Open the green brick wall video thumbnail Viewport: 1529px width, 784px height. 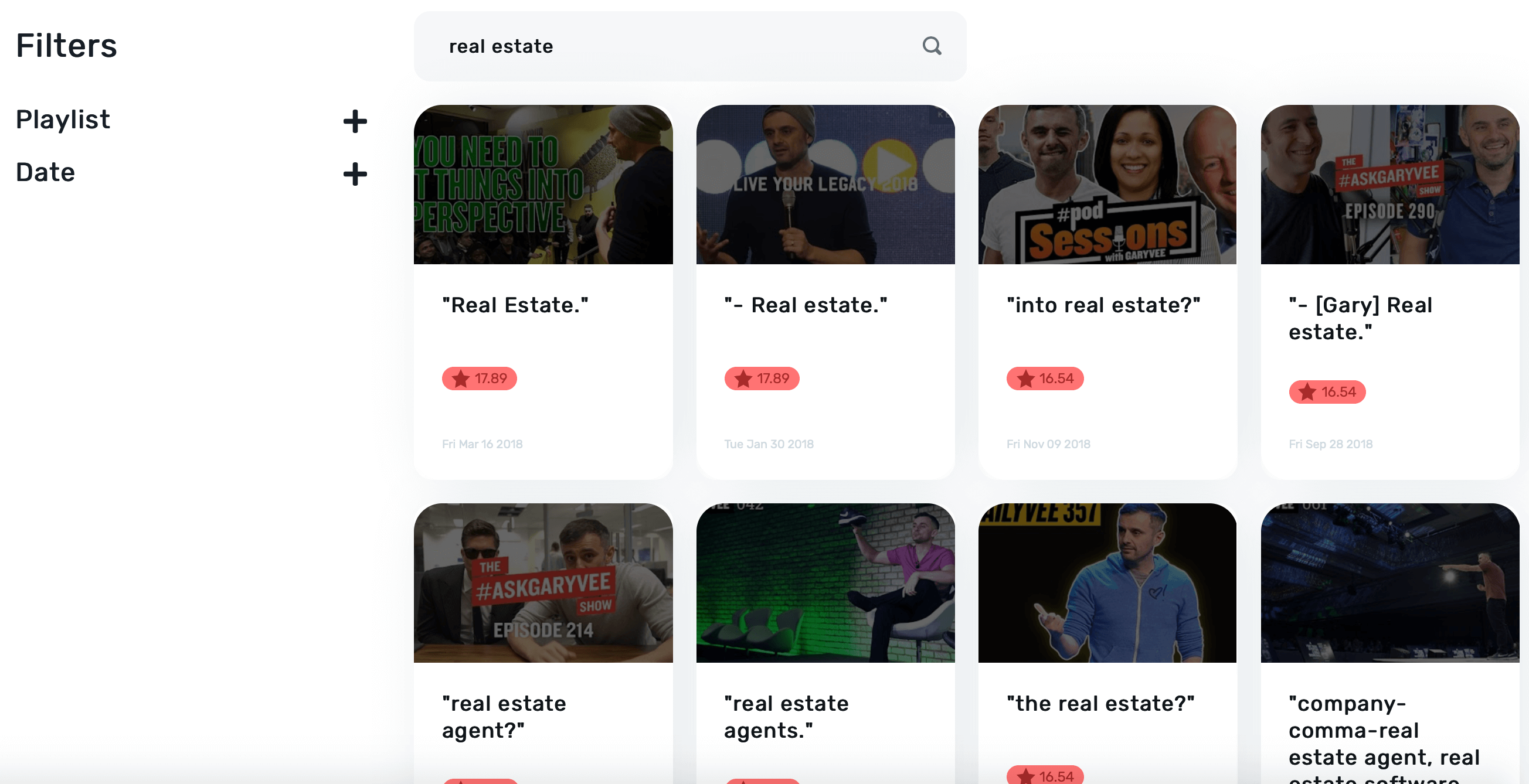coord(825,583)
